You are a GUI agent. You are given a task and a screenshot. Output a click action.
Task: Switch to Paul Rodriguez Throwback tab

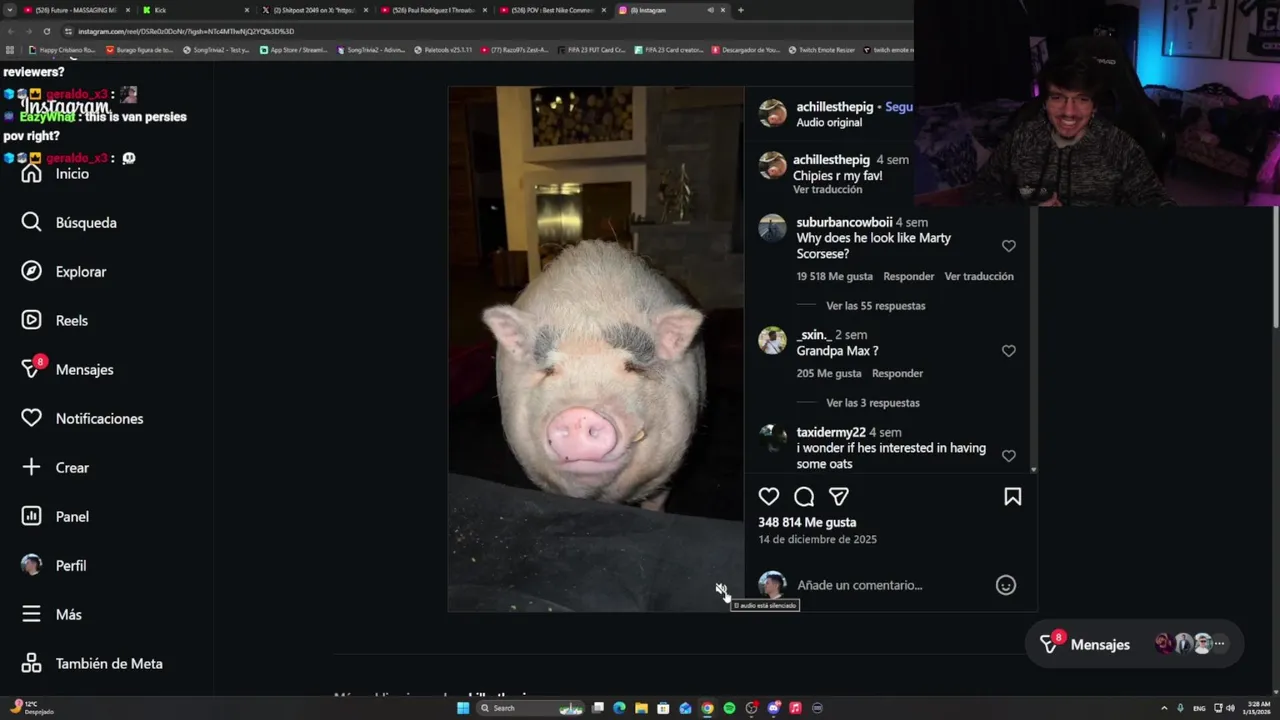coord(434,10)
